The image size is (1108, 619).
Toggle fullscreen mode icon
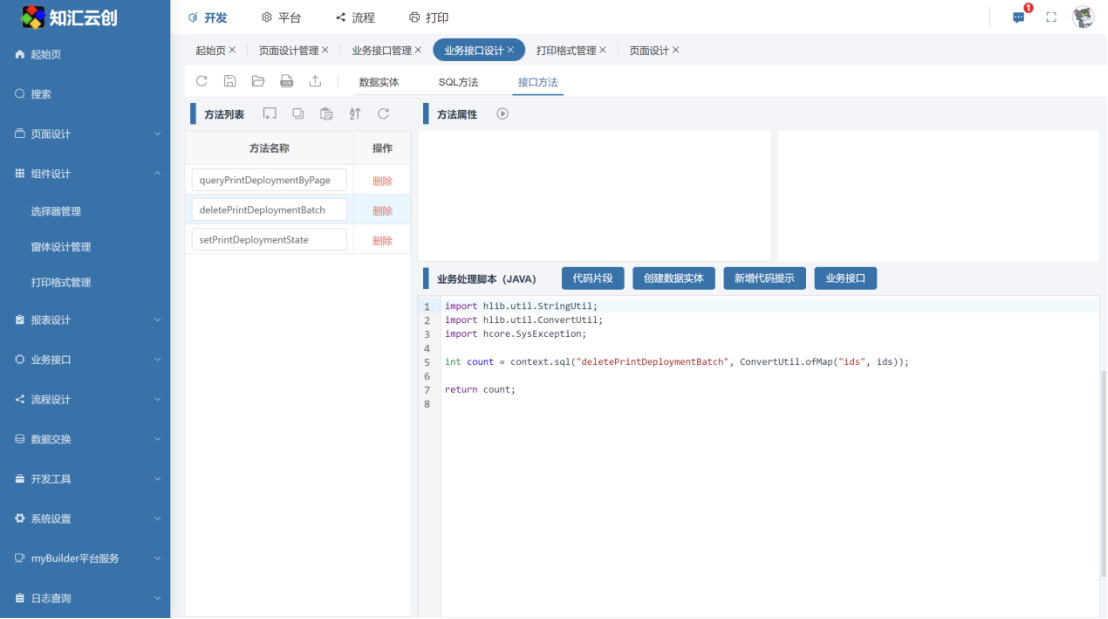coord(1051,17)
